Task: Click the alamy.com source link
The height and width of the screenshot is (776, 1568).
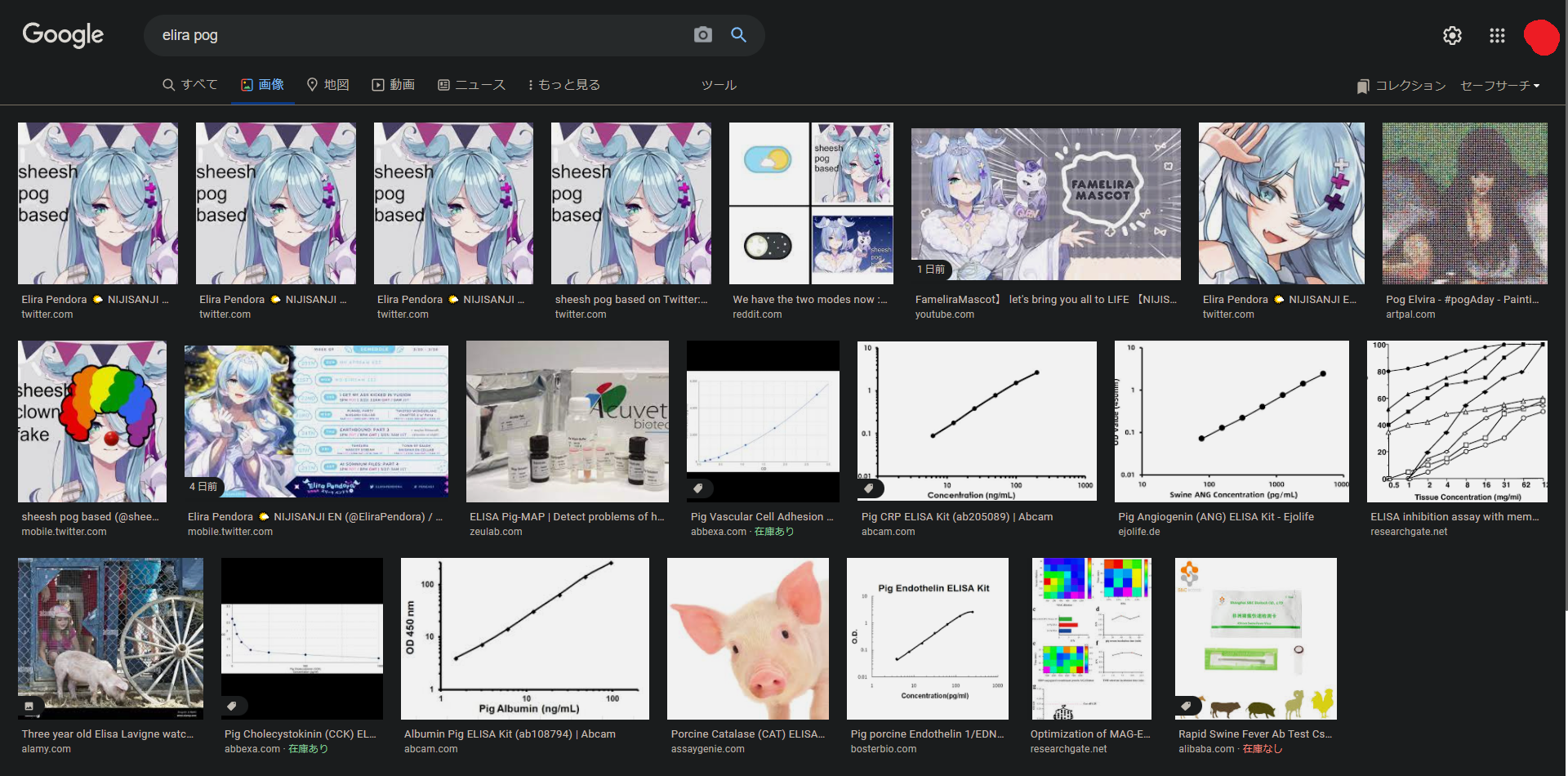Action: (x=47, y=749)
